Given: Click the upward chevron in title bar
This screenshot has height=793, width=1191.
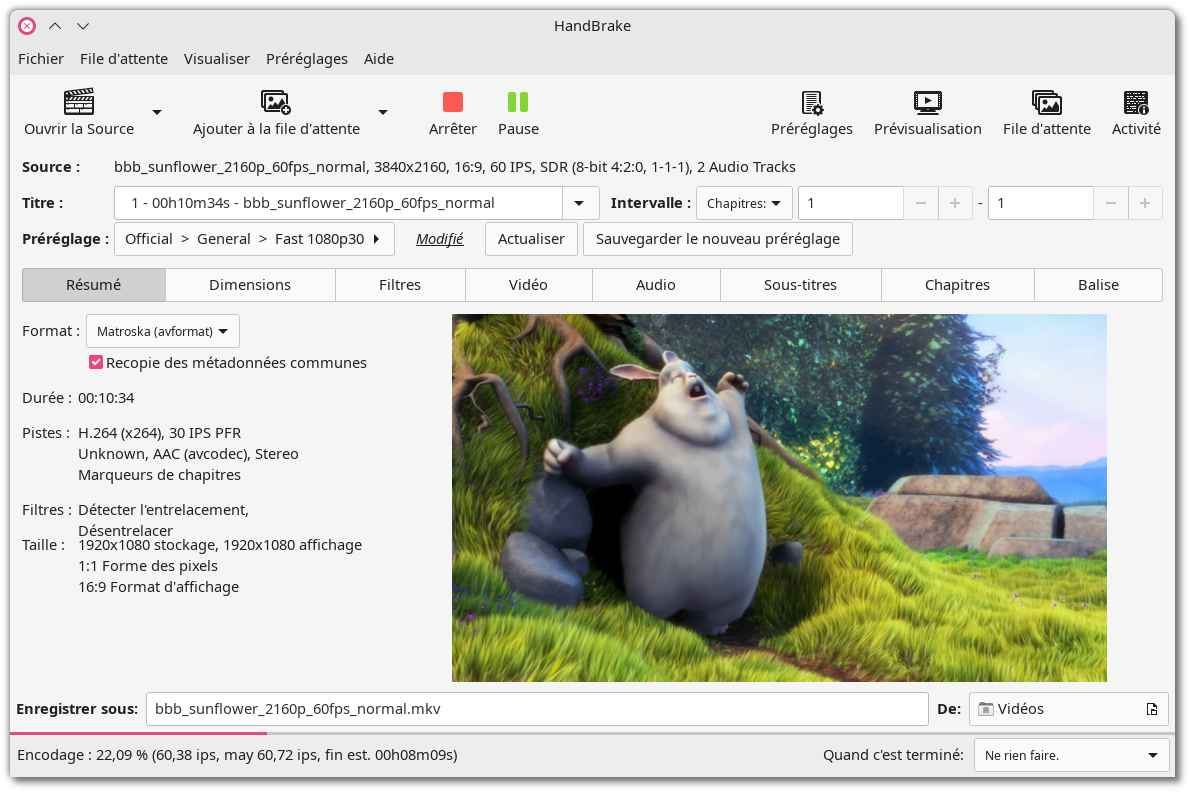Looking at the screenshot, I should click(55, 26).
